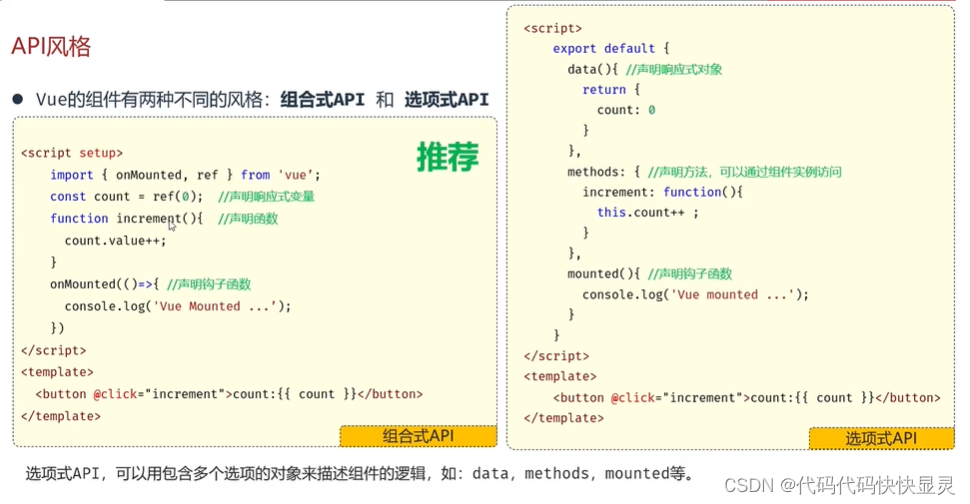Click comment '//声明方法，可以通过组件实例访问'
The image size is (970, 504).
point(745,172)
